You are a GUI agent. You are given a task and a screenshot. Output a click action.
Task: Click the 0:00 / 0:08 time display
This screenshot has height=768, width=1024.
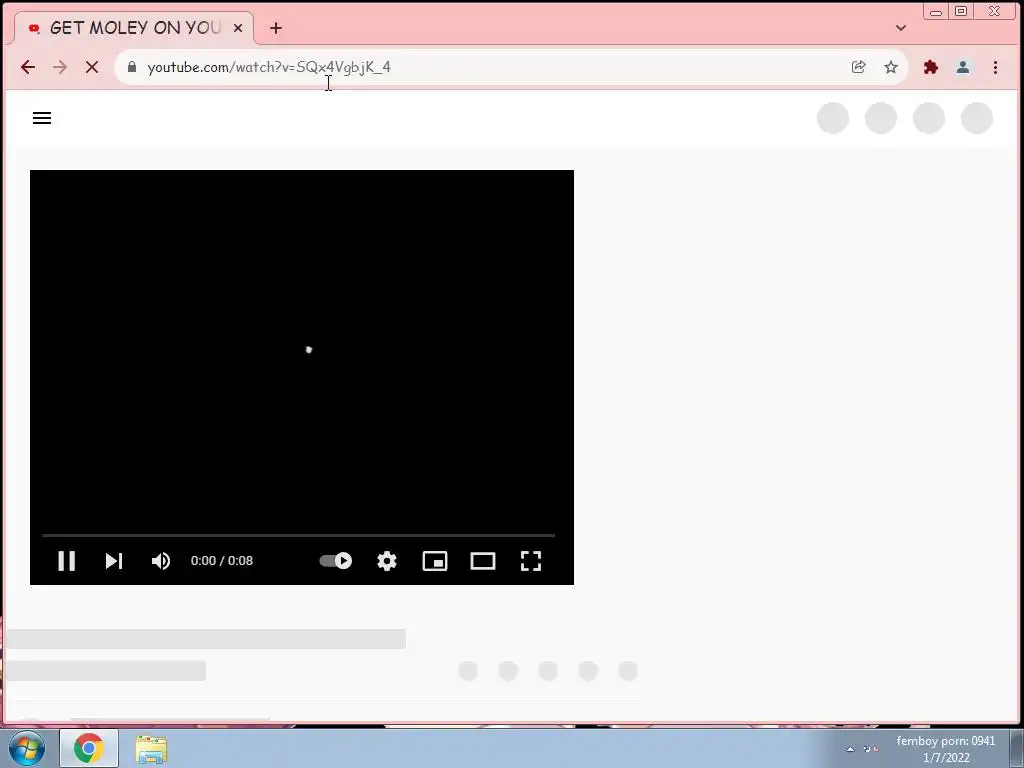coord(221,560)
